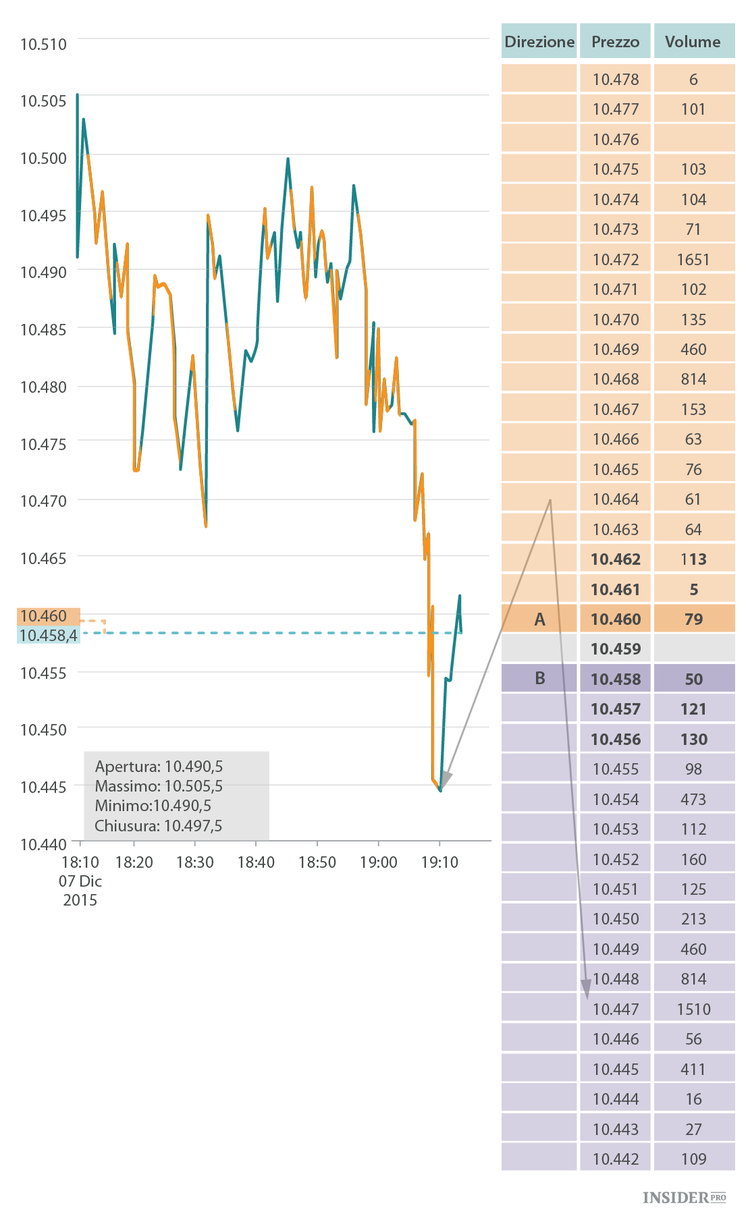Click the gray arrowhead at the chart's lowest point
The image size is (750, 1218).
[x=444, y=780]
